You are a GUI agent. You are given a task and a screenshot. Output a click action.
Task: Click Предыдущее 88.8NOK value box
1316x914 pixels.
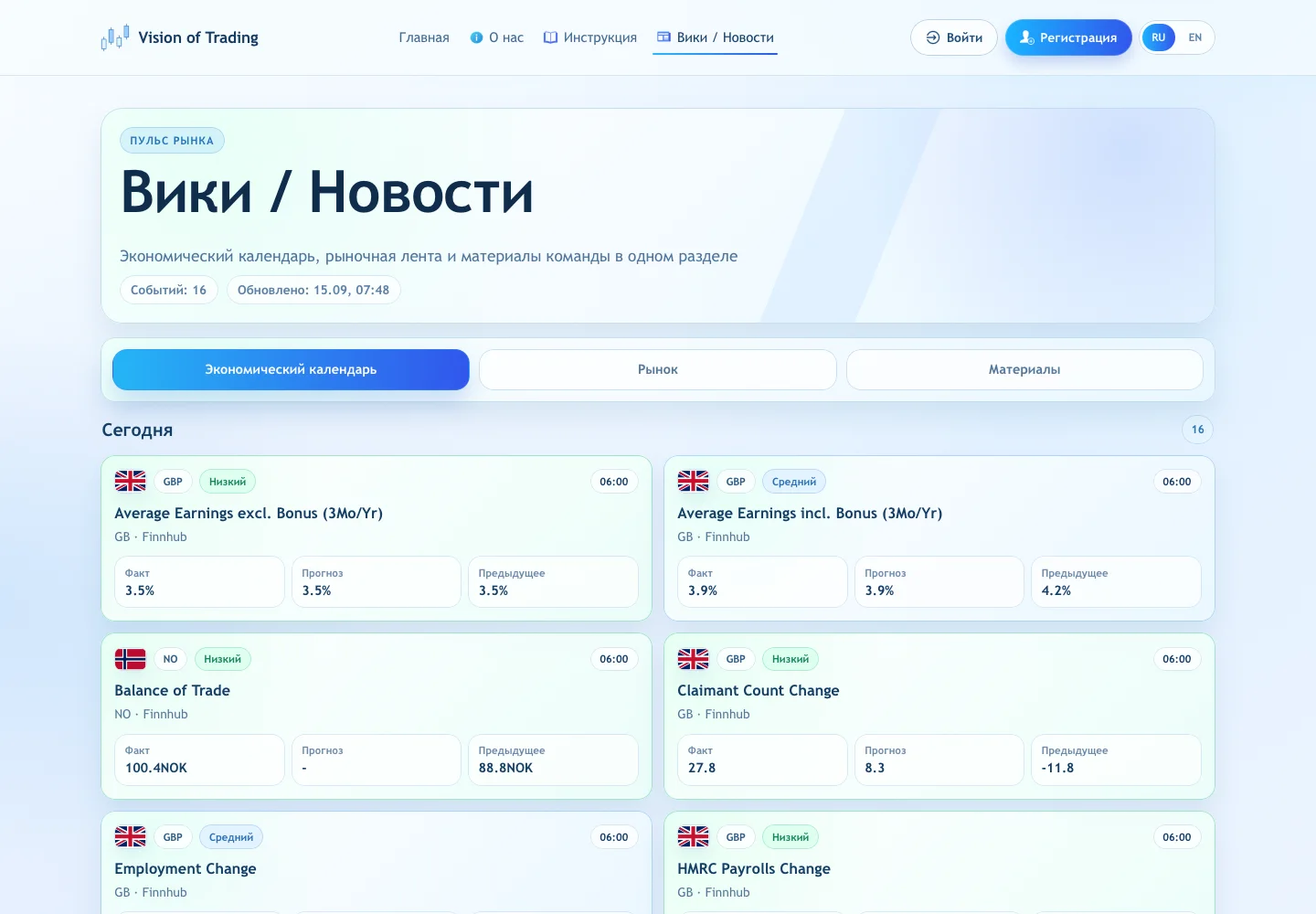[553, 760]
